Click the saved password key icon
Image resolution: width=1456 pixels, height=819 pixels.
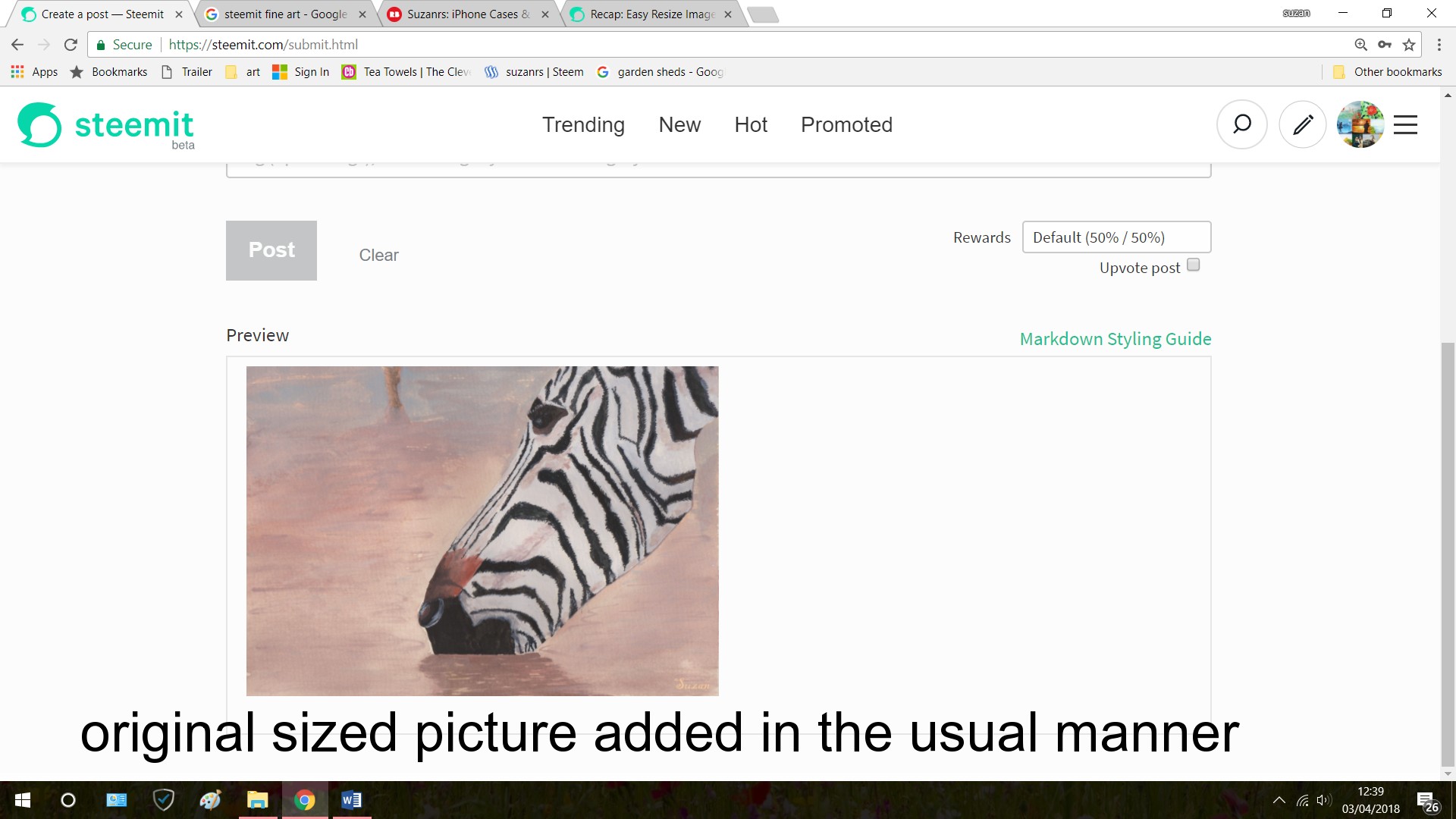pyautogui.click(x=1385, y=45)
